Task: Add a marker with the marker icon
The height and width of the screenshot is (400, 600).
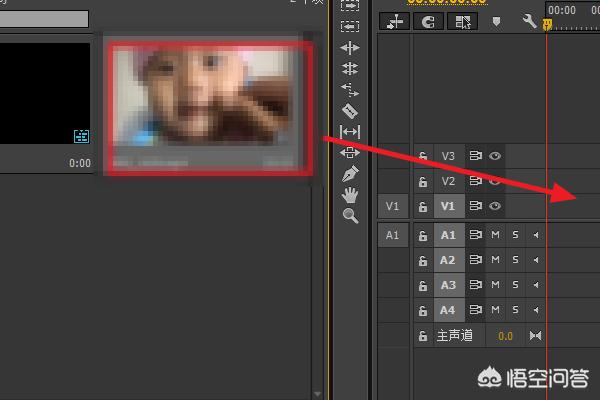Action: click(x=496, y=21)
